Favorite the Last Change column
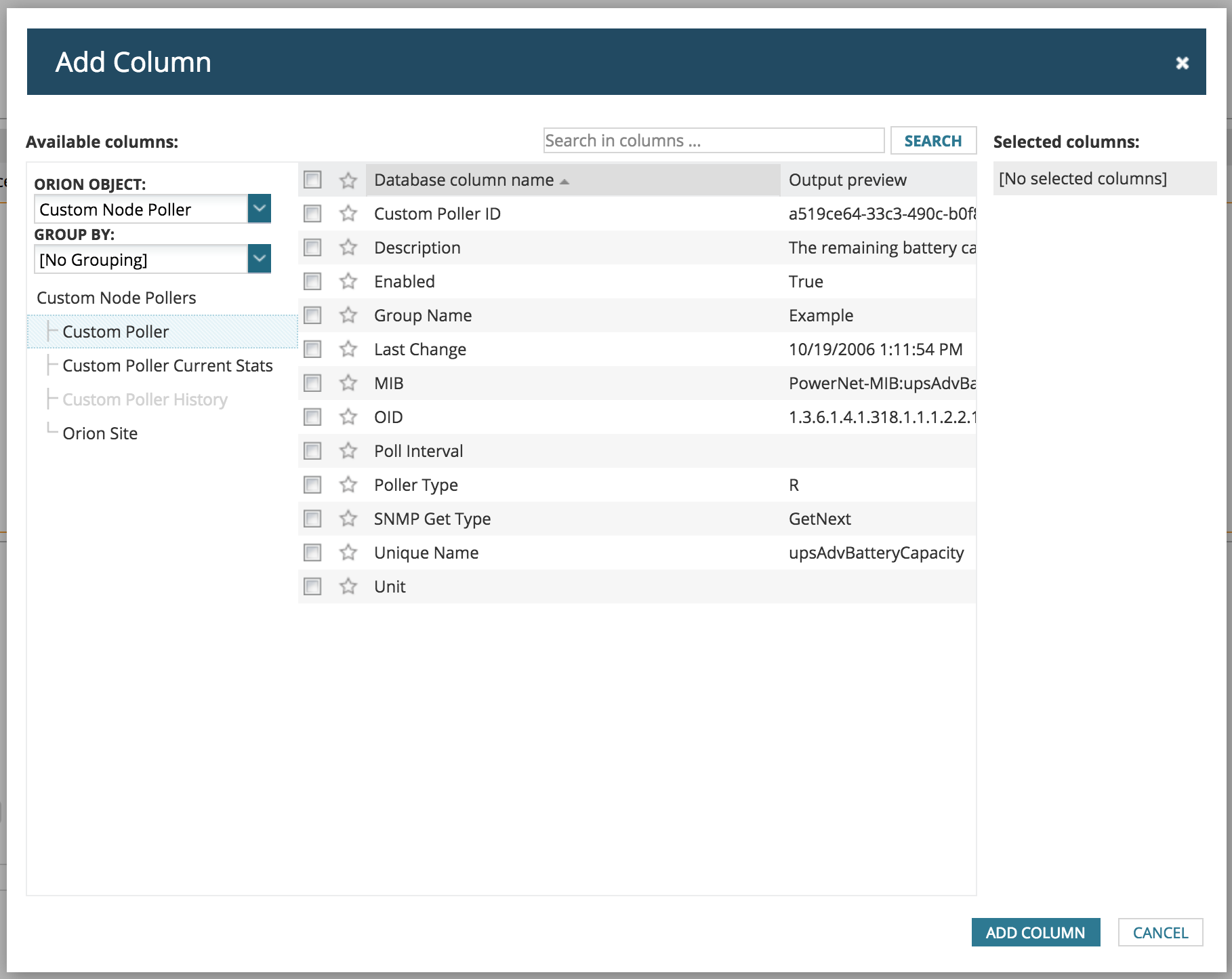The width and height of the screenshot is (1232, 979). (x=348, y=349)
